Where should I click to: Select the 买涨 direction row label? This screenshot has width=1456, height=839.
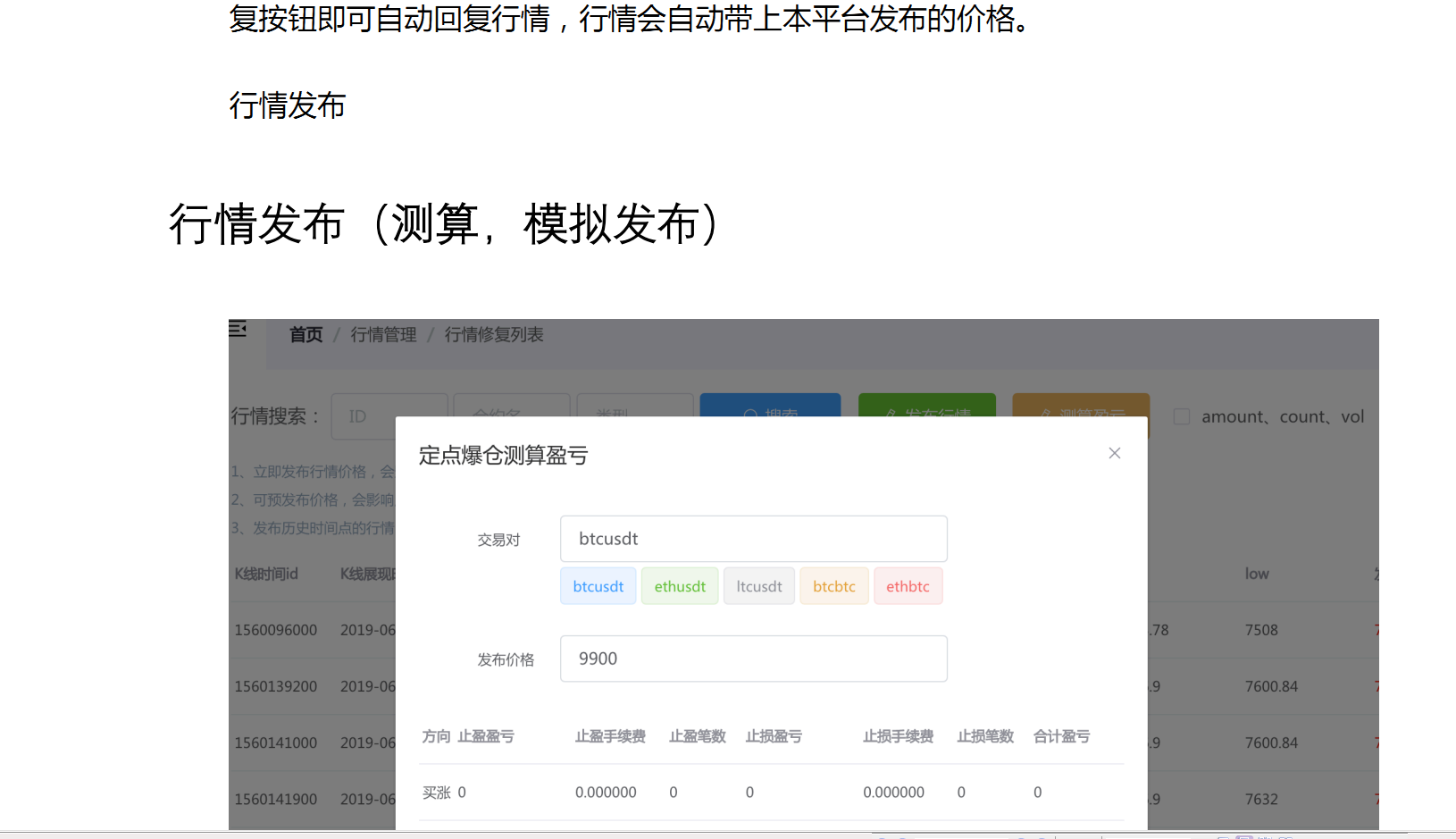437,793
